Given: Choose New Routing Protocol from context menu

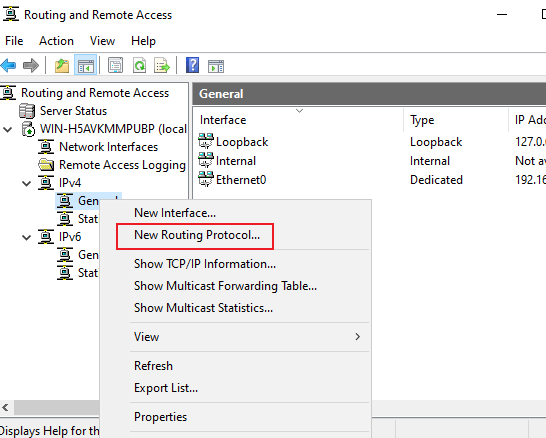Looking at the screenshot, I should [197, 235].
